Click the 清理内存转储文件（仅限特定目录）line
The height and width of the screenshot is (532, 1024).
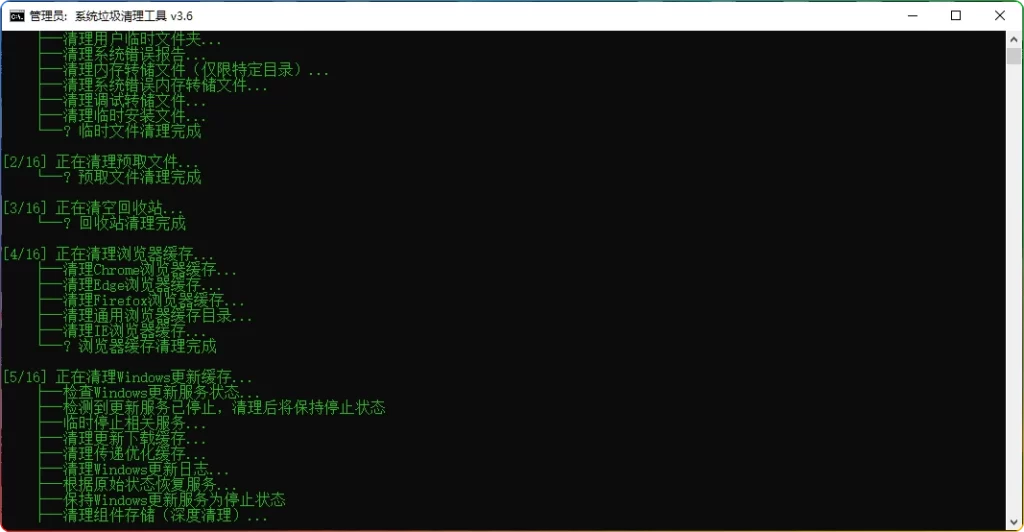(x=184, y=70)
